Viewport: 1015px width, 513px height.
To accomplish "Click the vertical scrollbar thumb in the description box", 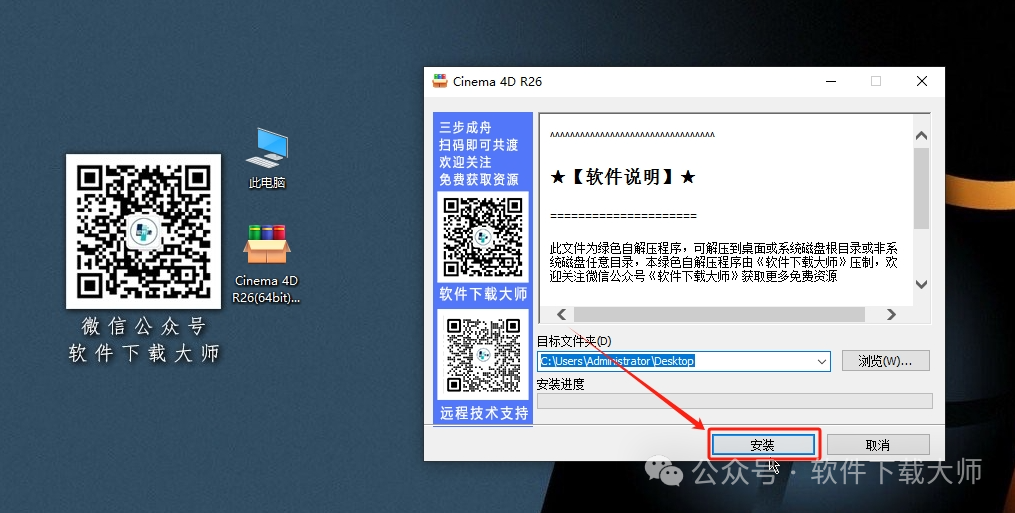I will pyautogui.click(x=921, y=188).
